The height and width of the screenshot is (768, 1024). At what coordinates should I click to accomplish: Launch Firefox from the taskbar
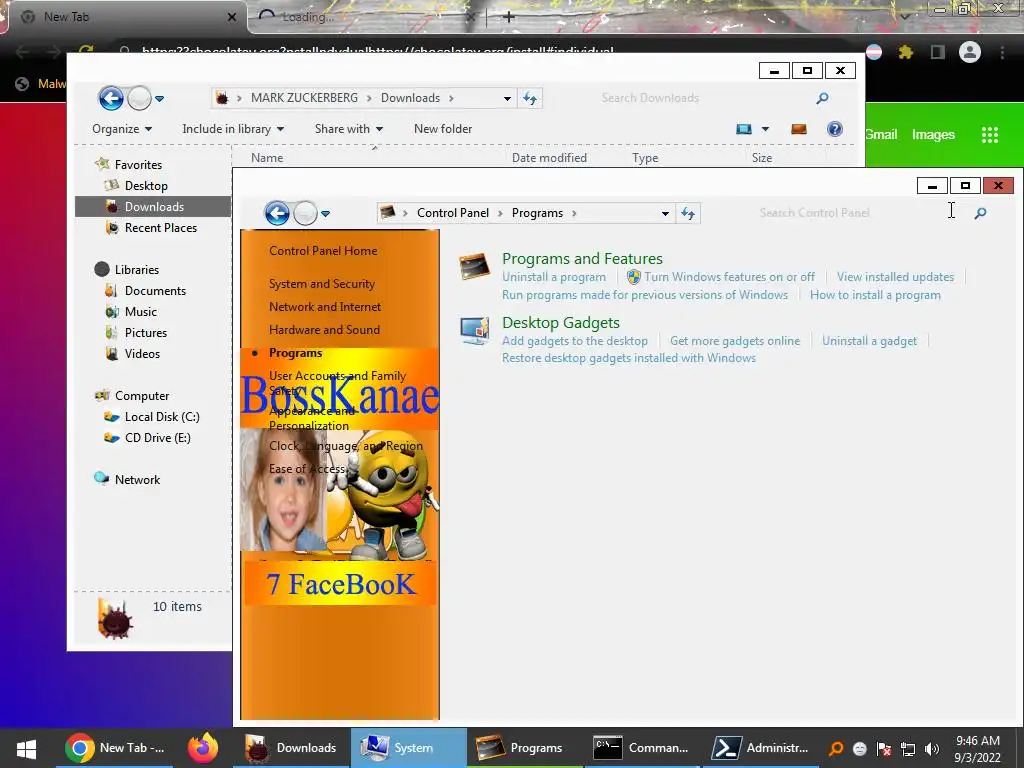pyautogui.click(x=203, y=748)
